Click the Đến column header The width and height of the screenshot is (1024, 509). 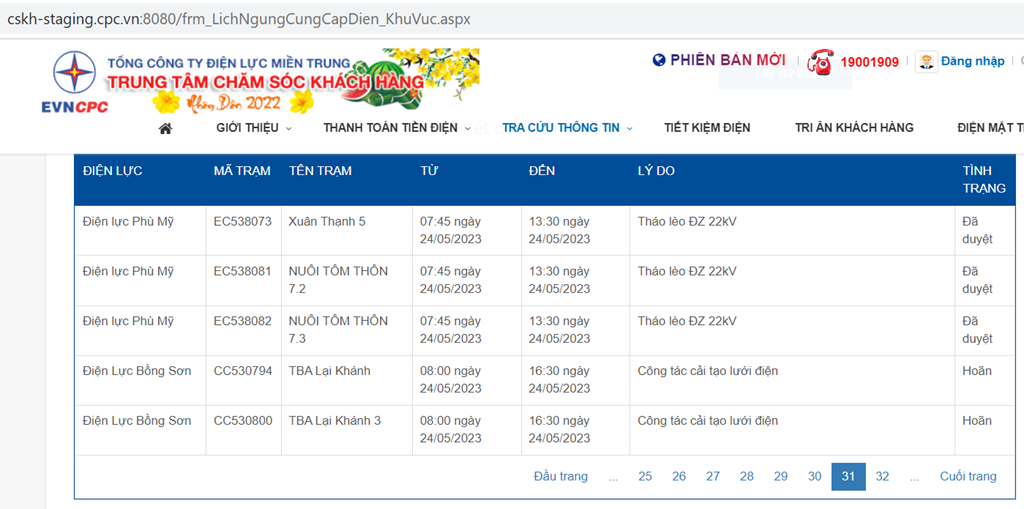click(542, 171)
